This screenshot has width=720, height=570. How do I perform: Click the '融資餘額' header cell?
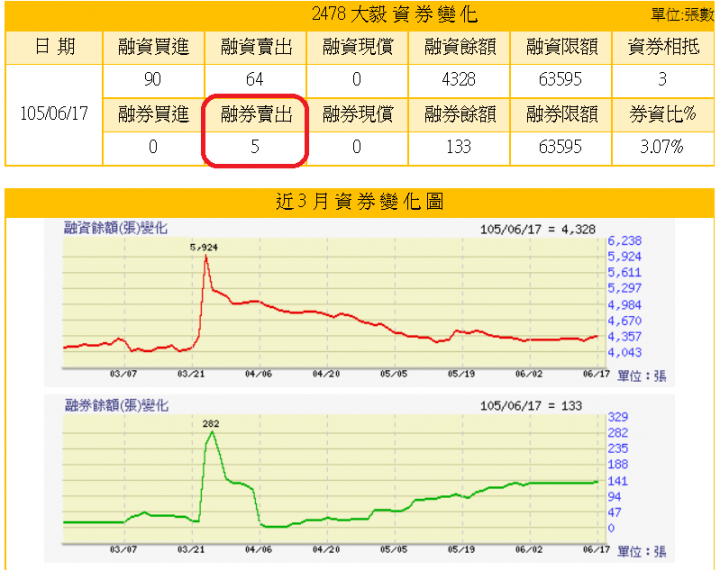point(459,47)
